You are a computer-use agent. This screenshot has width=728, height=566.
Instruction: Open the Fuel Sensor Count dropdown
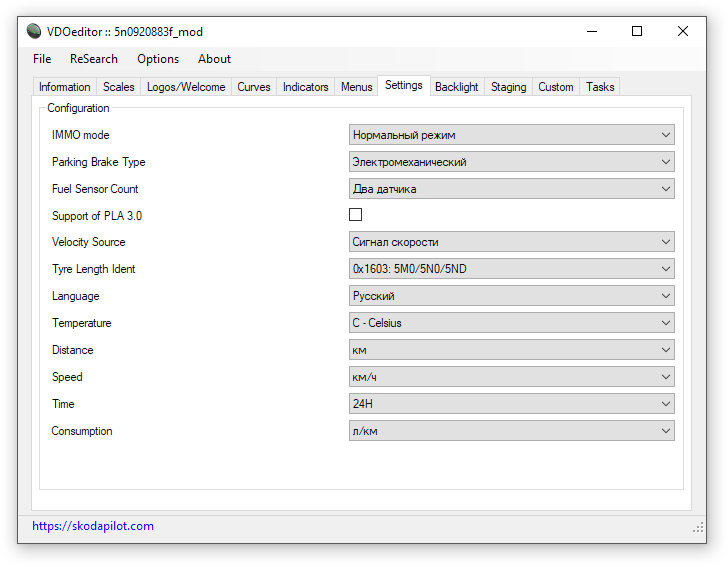coord(512,189)
